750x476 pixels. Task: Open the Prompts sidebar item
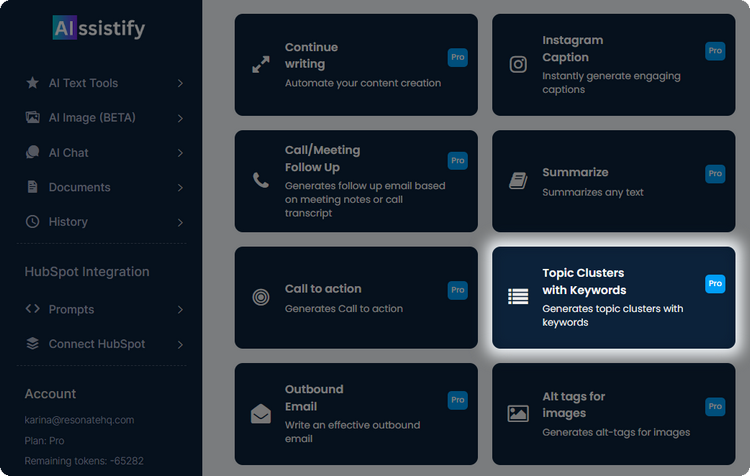tap(71, 310)
